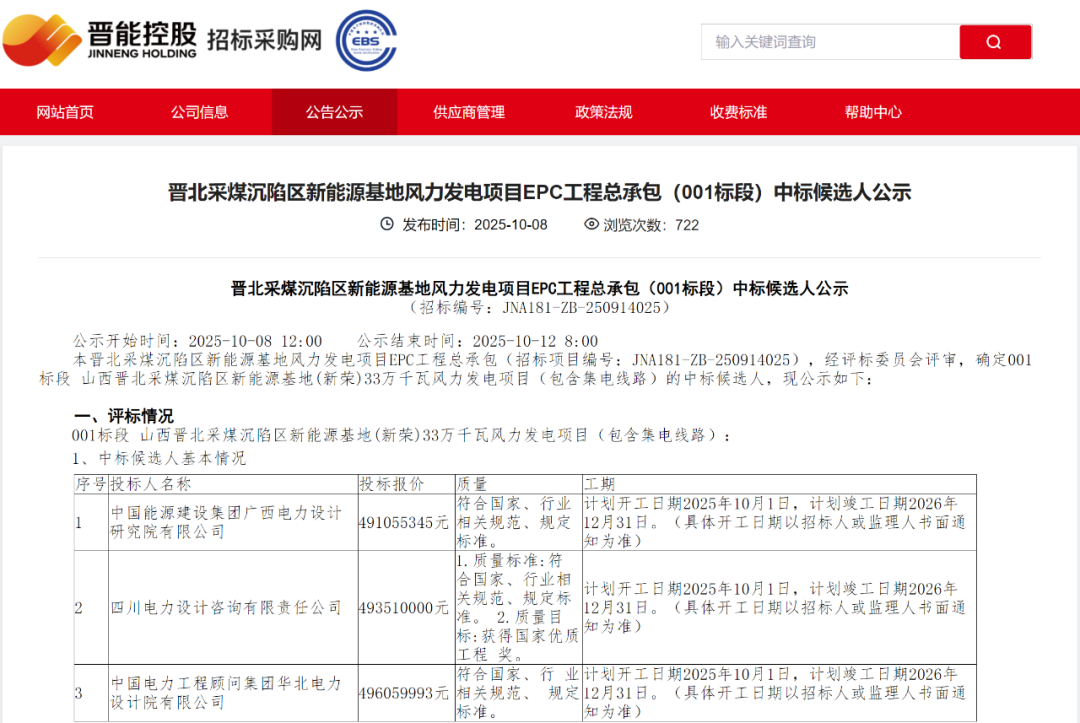Image resolution: width=1080 pixels, height=723 pixels.
Task: Select the 公告公示 navigation tab
Action: [334, 112]
